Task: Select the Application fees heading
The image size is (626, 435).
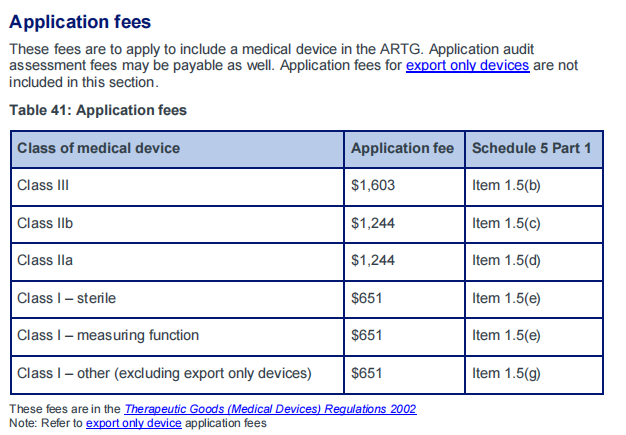Action: point(80,22)
